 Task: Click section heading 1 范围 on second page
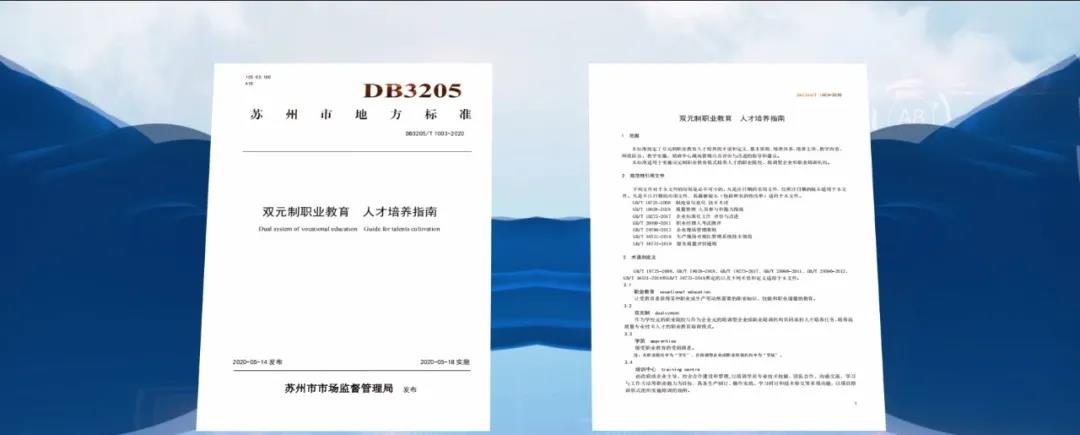[x=631, y=136]
